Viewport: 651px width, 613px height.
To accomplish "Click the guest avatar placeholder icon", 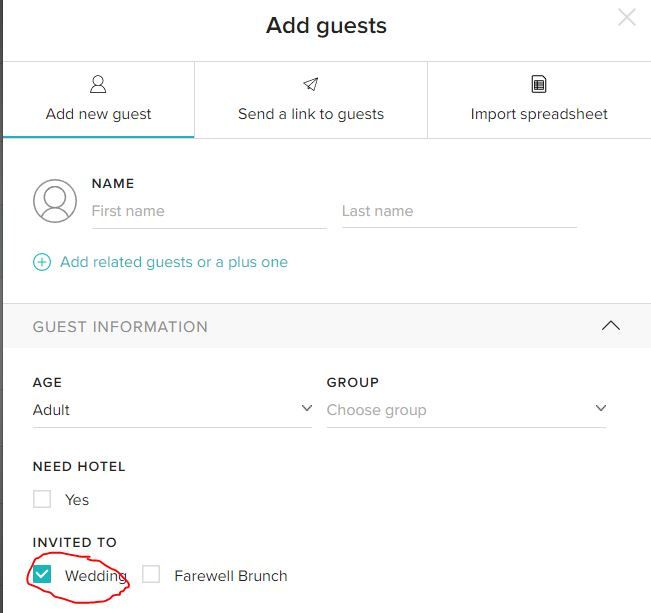I will (55, 201).
